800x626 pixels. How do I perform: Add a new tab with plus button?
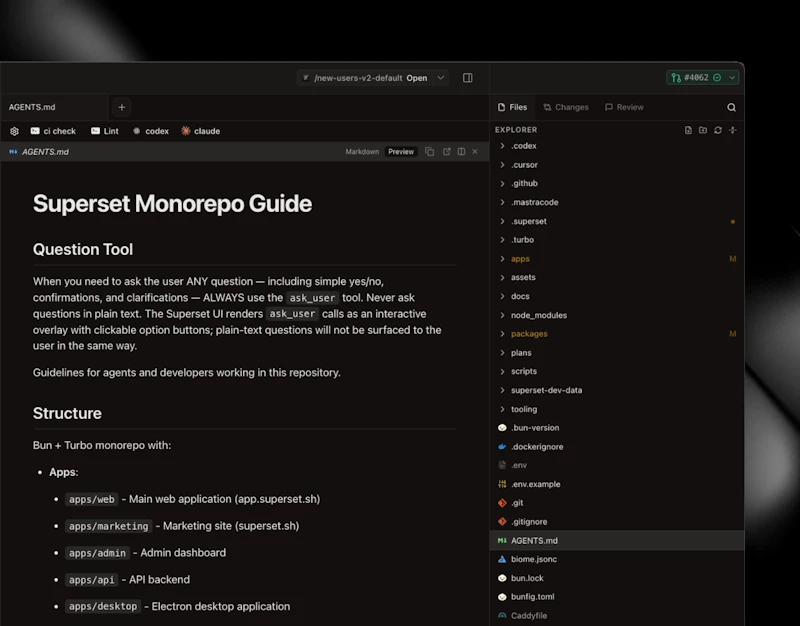point(121,107)
